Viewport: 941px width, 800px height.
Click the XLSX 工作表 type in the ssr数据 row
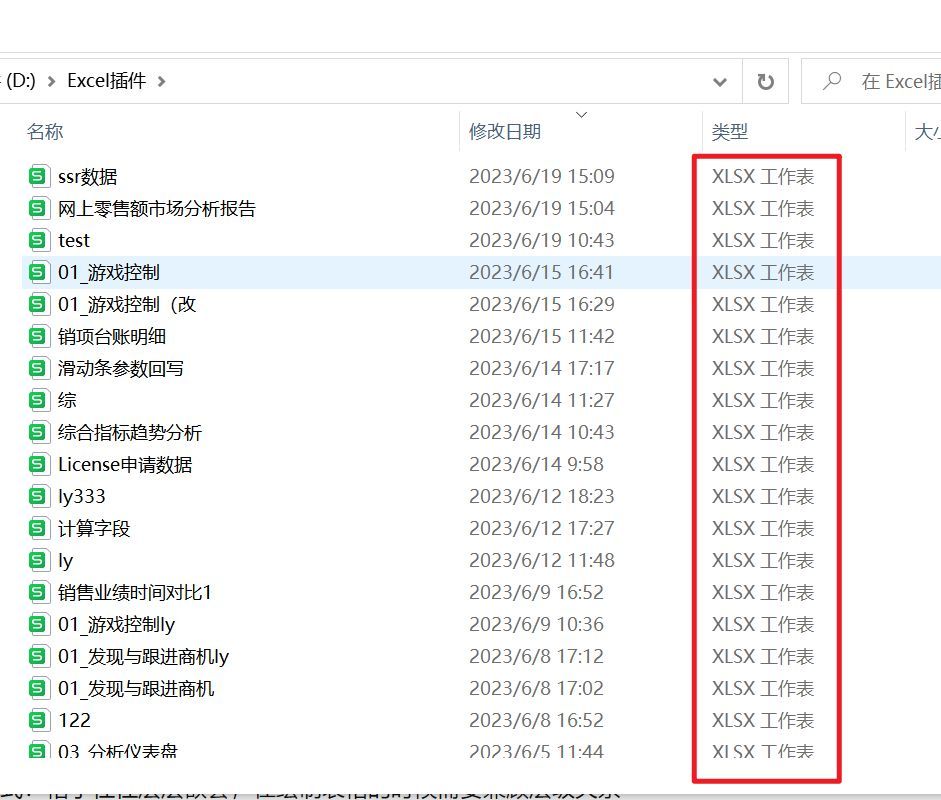(763, 176)
